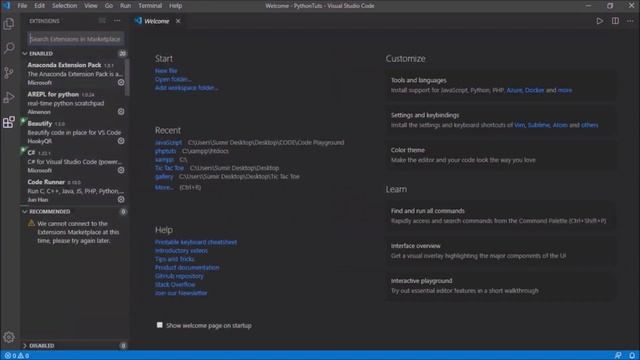Viewport: 640px width, 360px height.
Task: Open the Color theme option
Action: [500, 155]
